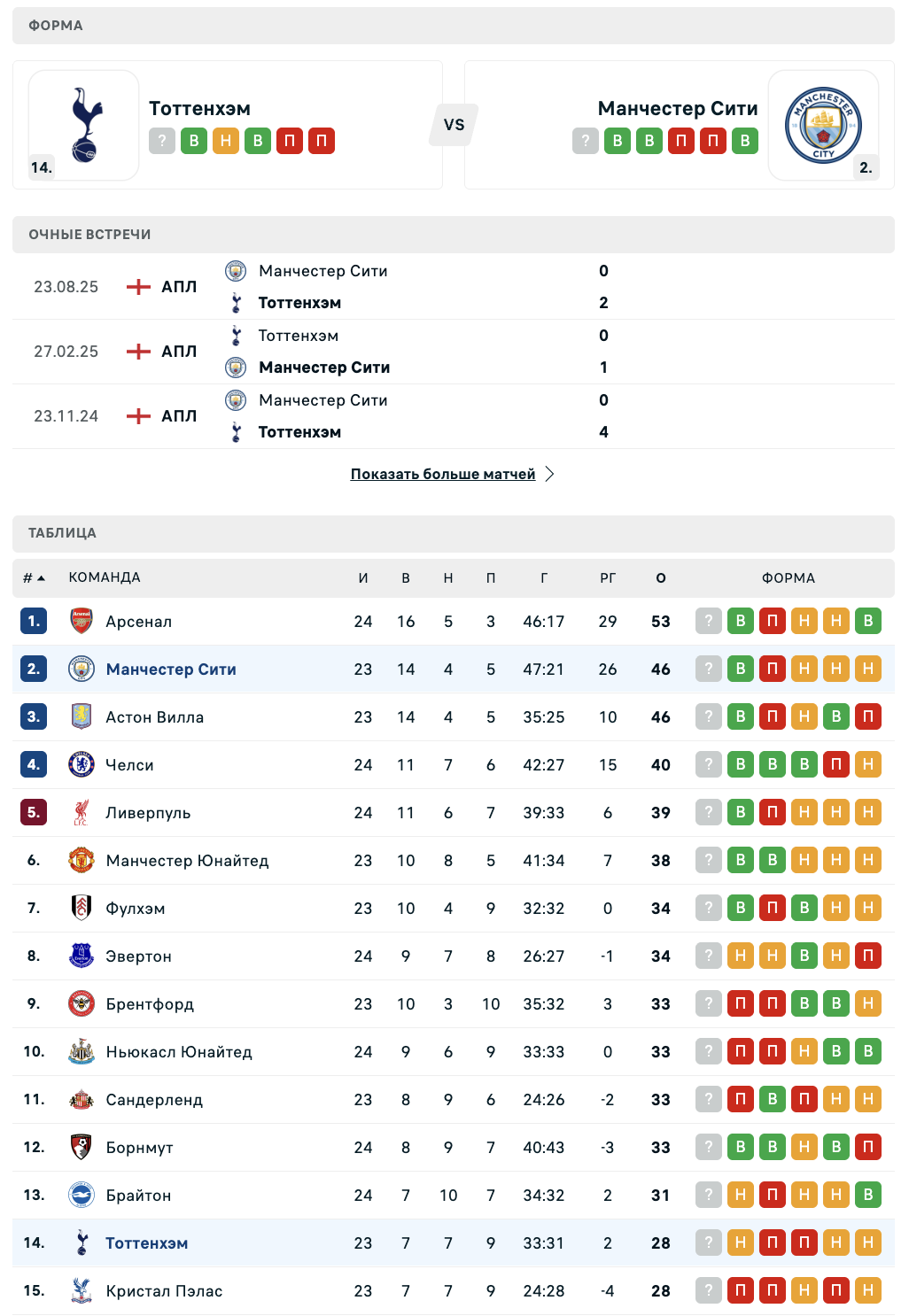Screen dimensions: 909x1316
Task: Click the large Tottenham crest in form section
Action: (x=84, y=125)
